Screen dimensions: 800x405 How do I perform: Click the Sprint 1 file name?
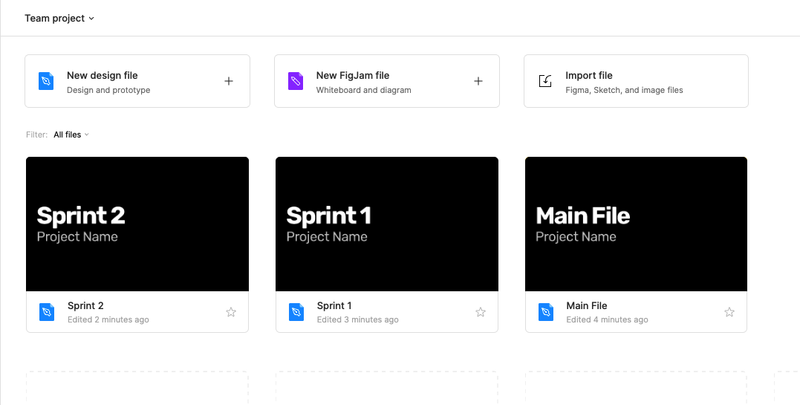(x=334, y=306)
